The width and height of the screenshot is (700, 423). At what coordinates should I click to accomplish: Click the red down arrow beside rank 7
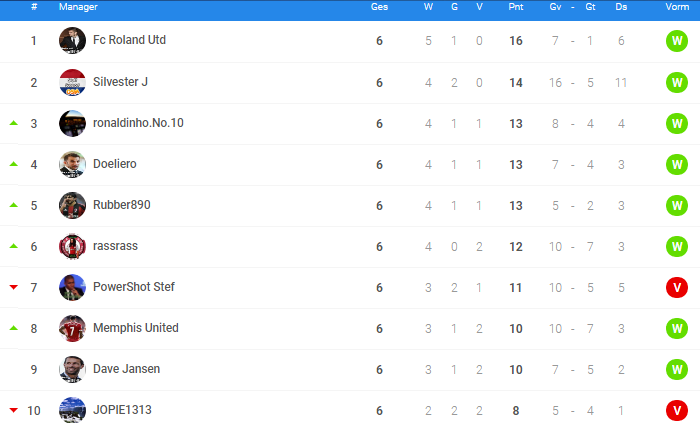(x=14, y=287)
